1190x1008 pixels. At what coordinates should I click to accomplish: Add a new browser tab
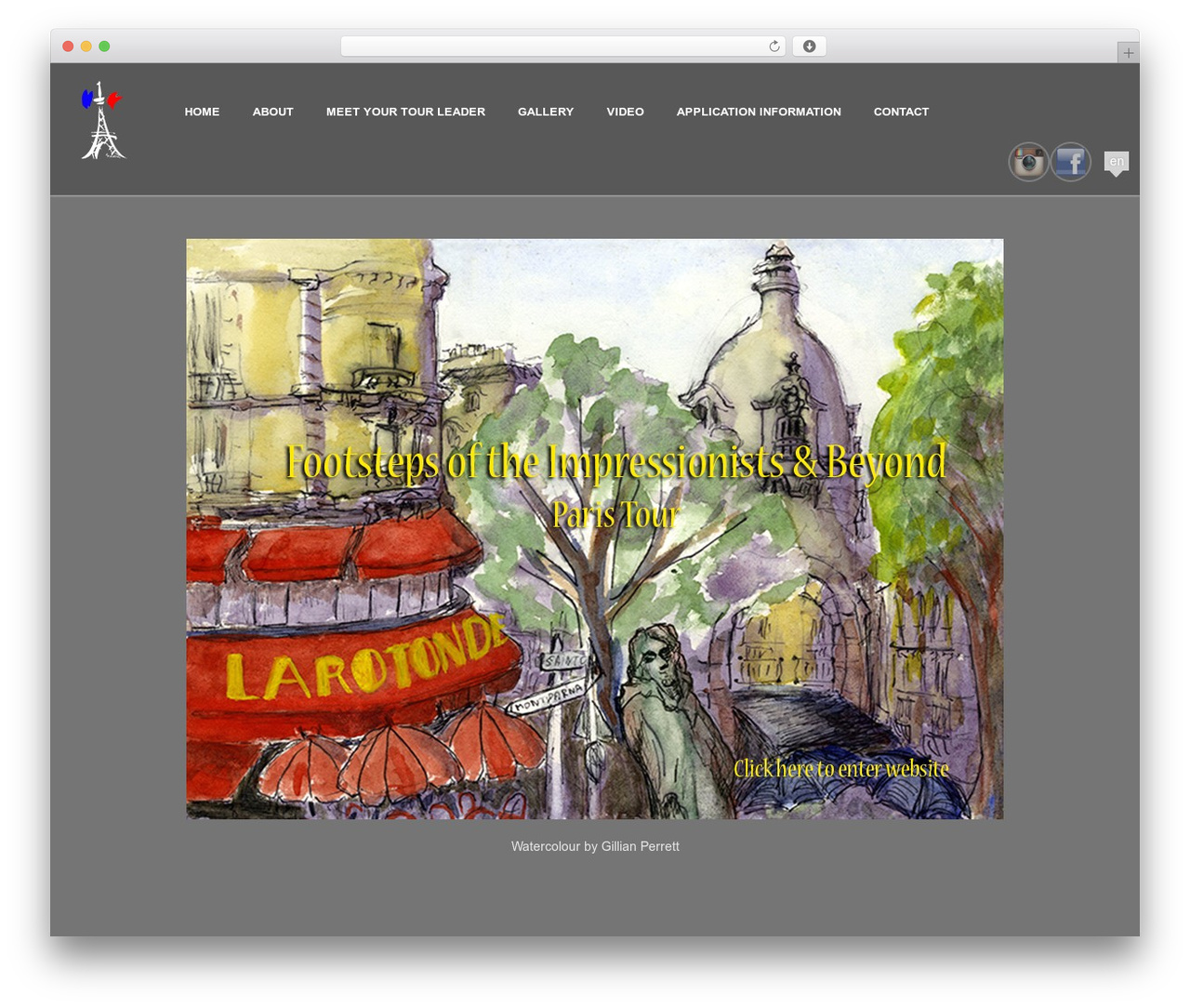pos(1128,53)
